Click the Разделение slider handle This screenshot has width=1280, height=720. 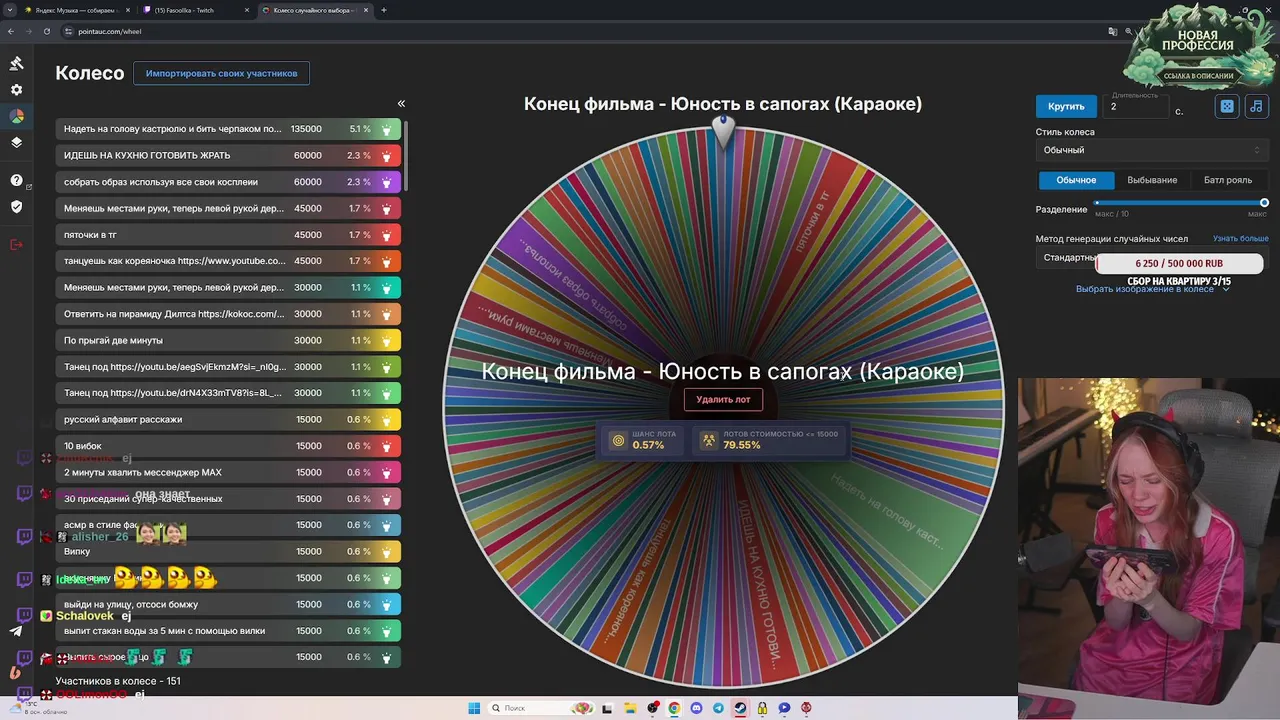pos(1264,203)
